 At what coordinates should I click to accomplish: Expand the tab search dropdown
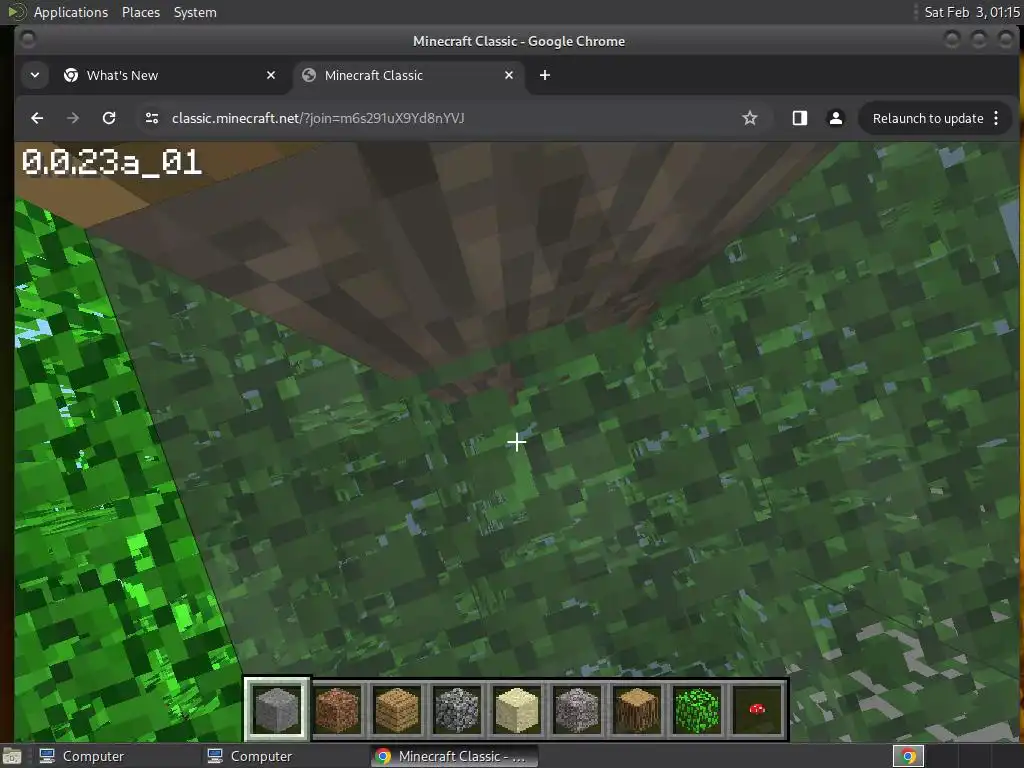[35, 75]
